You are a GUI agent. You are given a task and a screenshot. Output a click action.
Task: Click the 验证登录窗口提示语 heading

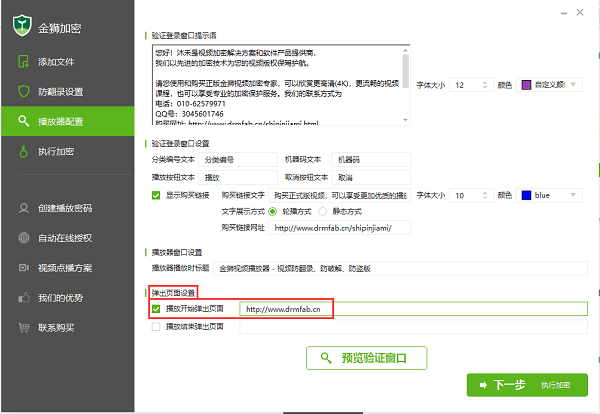point(184,36)
